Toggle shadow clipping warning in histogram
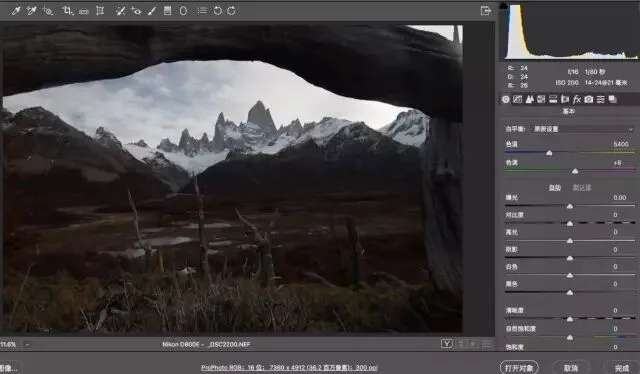Screen dimensions: 640x374 click(503, 6)
